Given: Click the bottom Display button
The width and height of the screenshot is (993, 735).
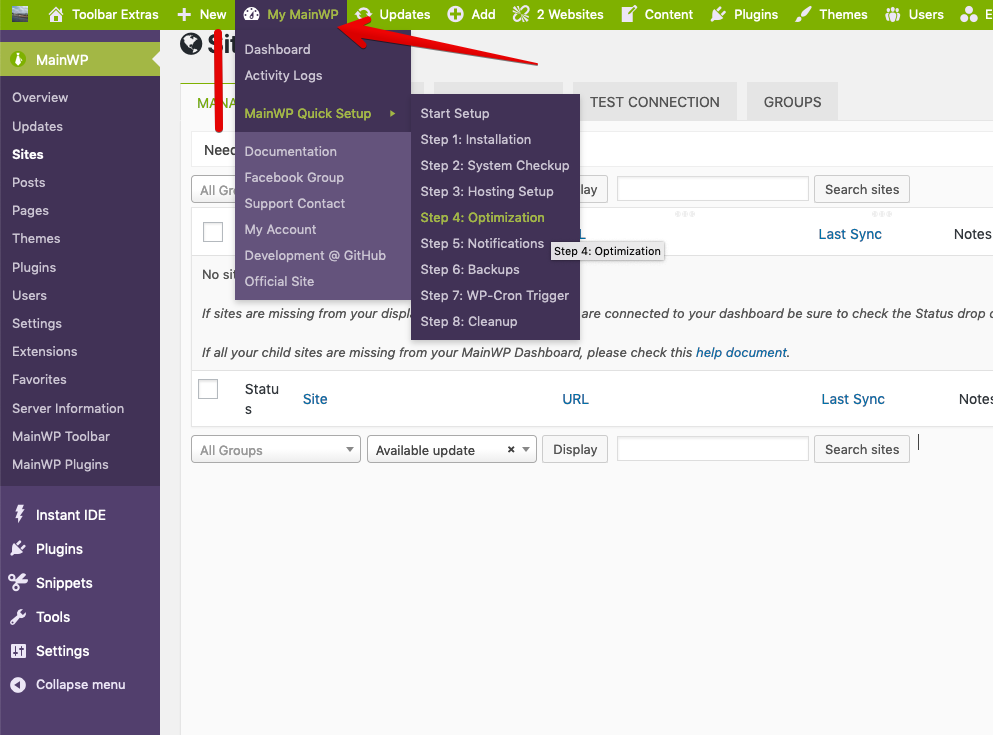Looking at the screenshot, I should pyautogui.click(x=575, y=449).
